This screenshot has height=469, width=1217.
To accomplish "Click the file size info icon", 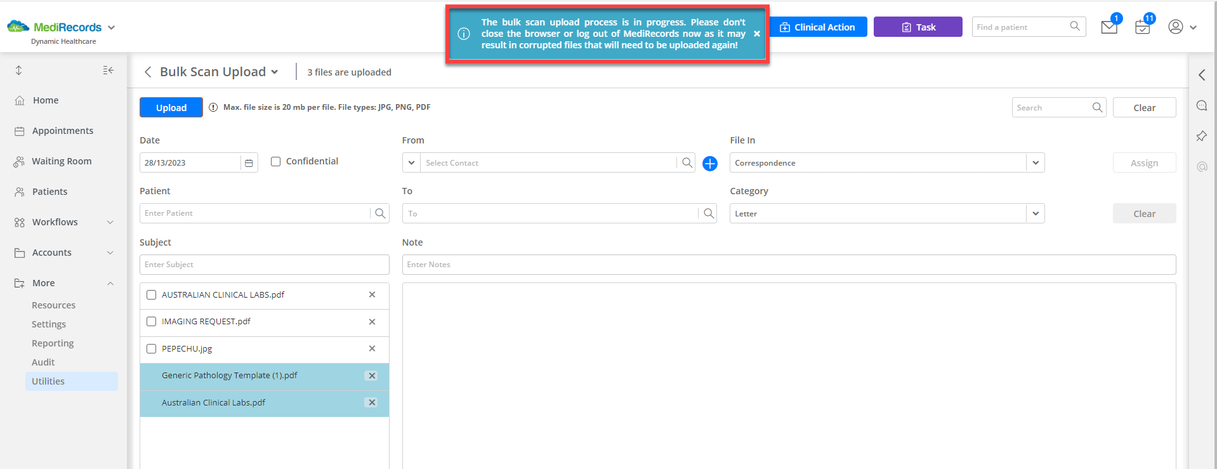I will [x=213, y=107].
